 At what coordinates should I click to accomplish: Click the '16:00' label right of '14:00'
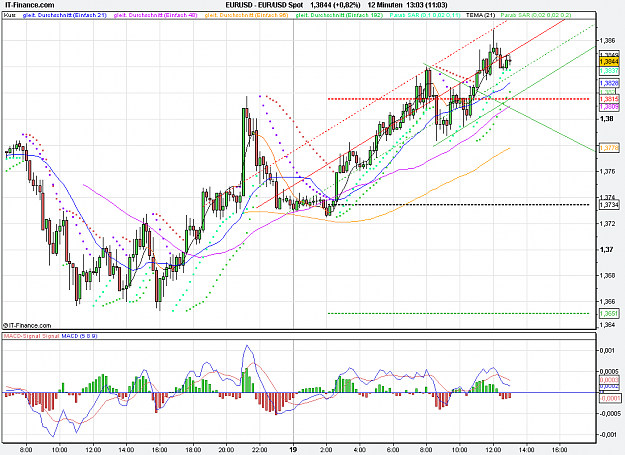click(559, 450)
